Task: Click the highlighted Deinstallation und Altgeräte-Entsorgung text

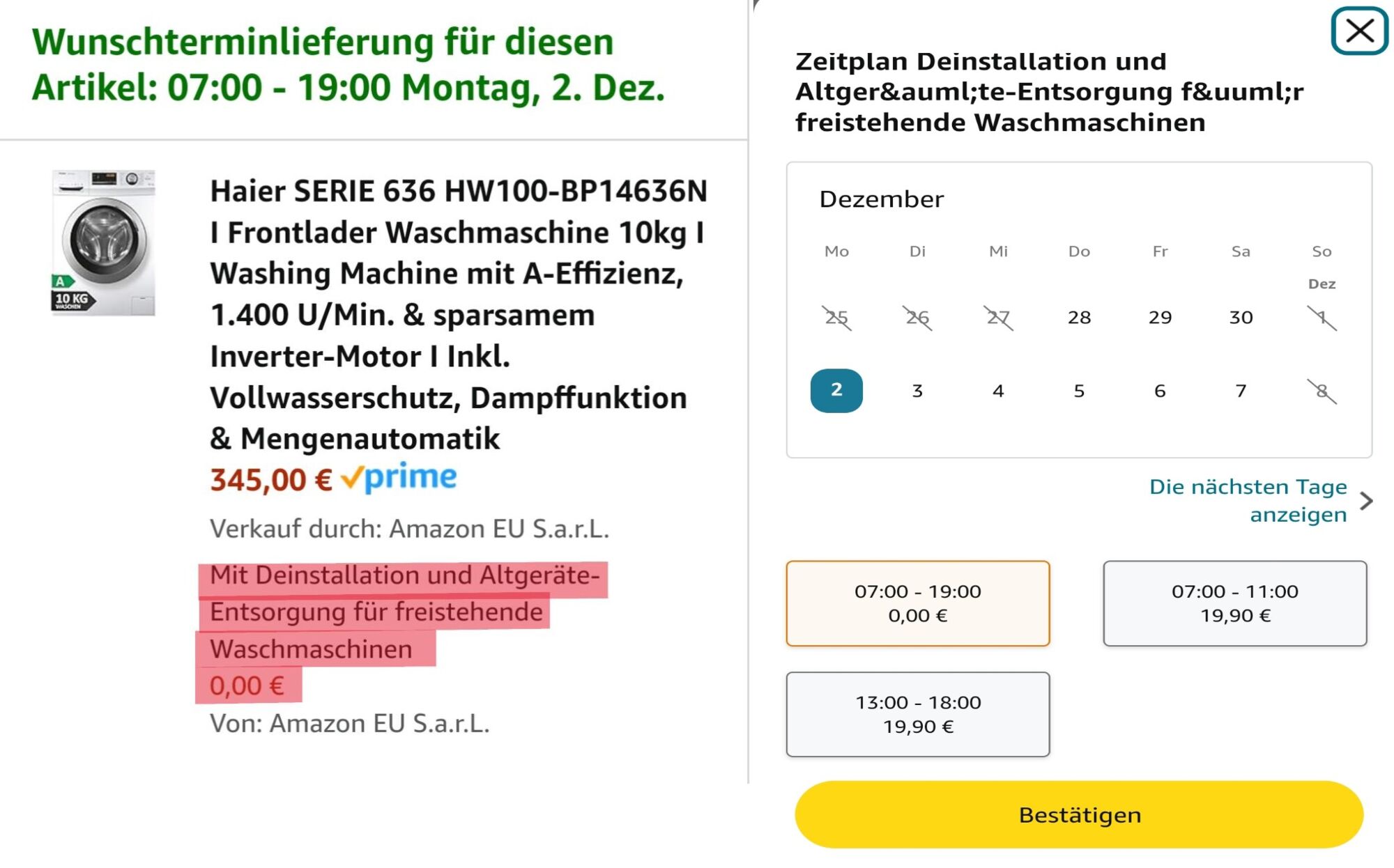Action: click(403, 612)
